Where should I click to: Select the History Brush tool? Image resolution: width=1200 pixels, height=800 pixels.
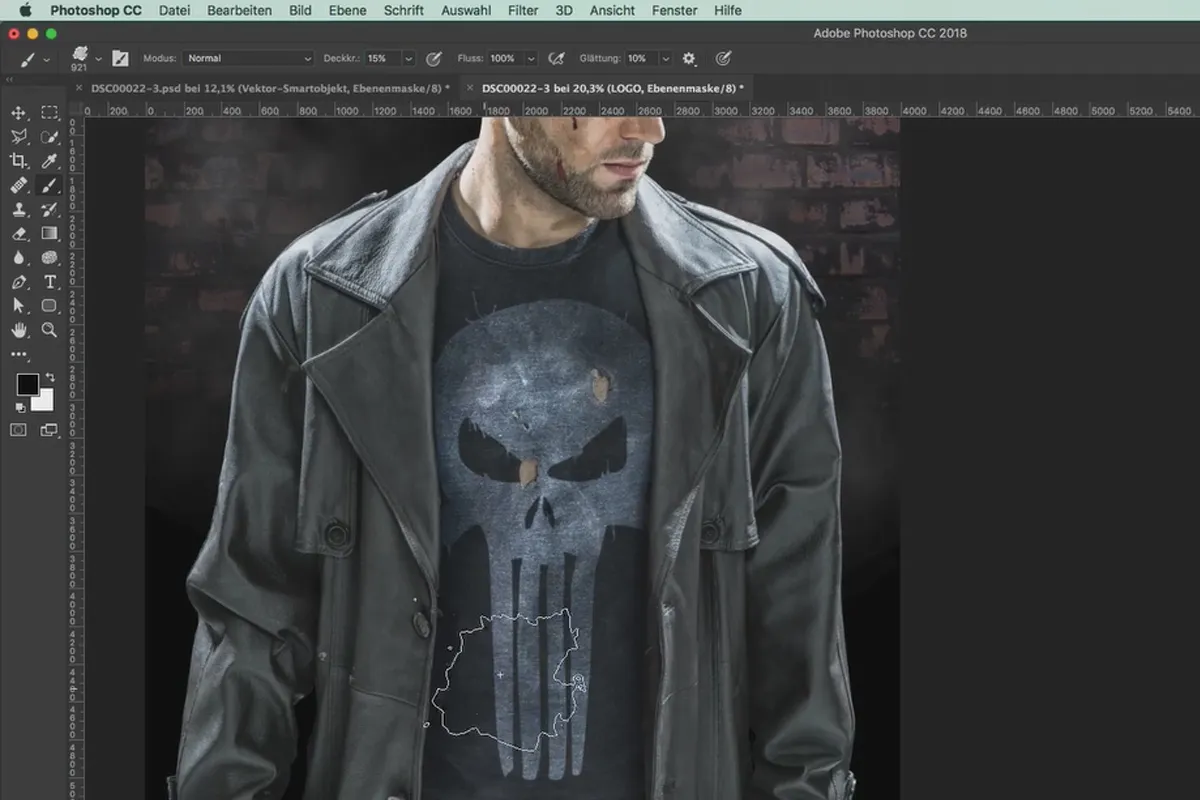point(49,210)
